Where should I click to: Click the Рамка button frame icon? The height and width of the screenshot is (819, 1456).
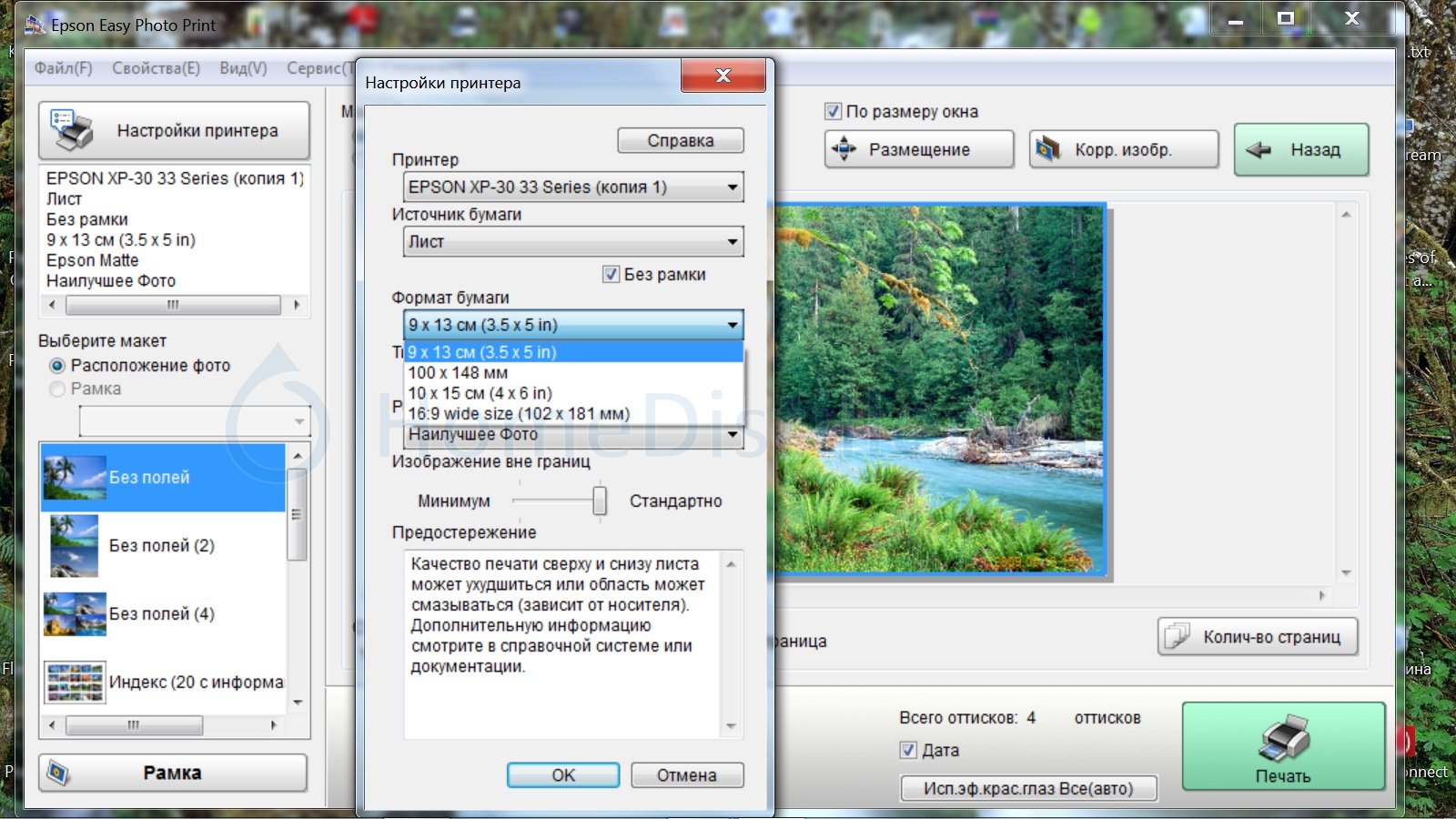(x=58, y=773)
